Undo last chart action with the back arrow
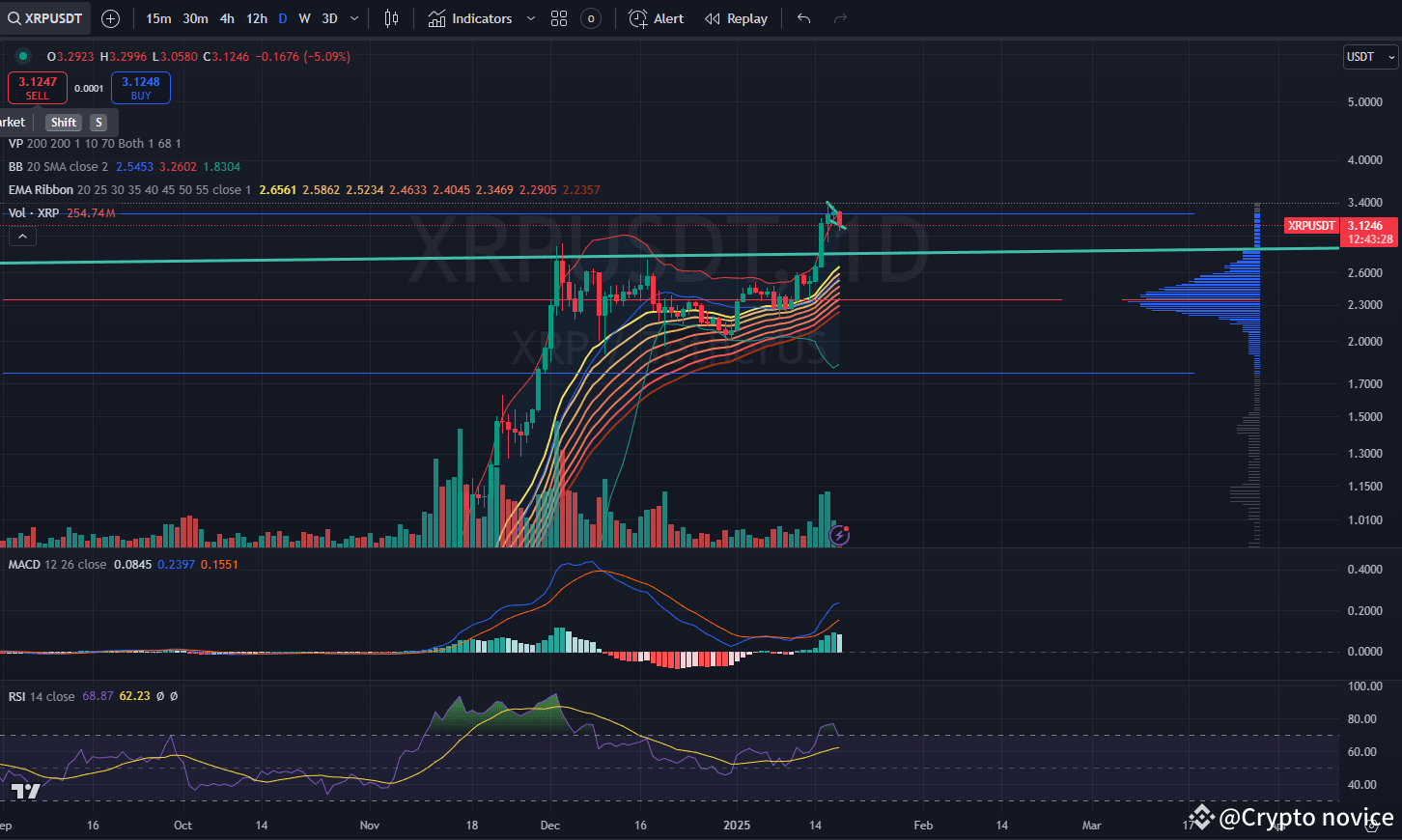1402x840 pixels. pyautogui.click(x=802, y=17)
